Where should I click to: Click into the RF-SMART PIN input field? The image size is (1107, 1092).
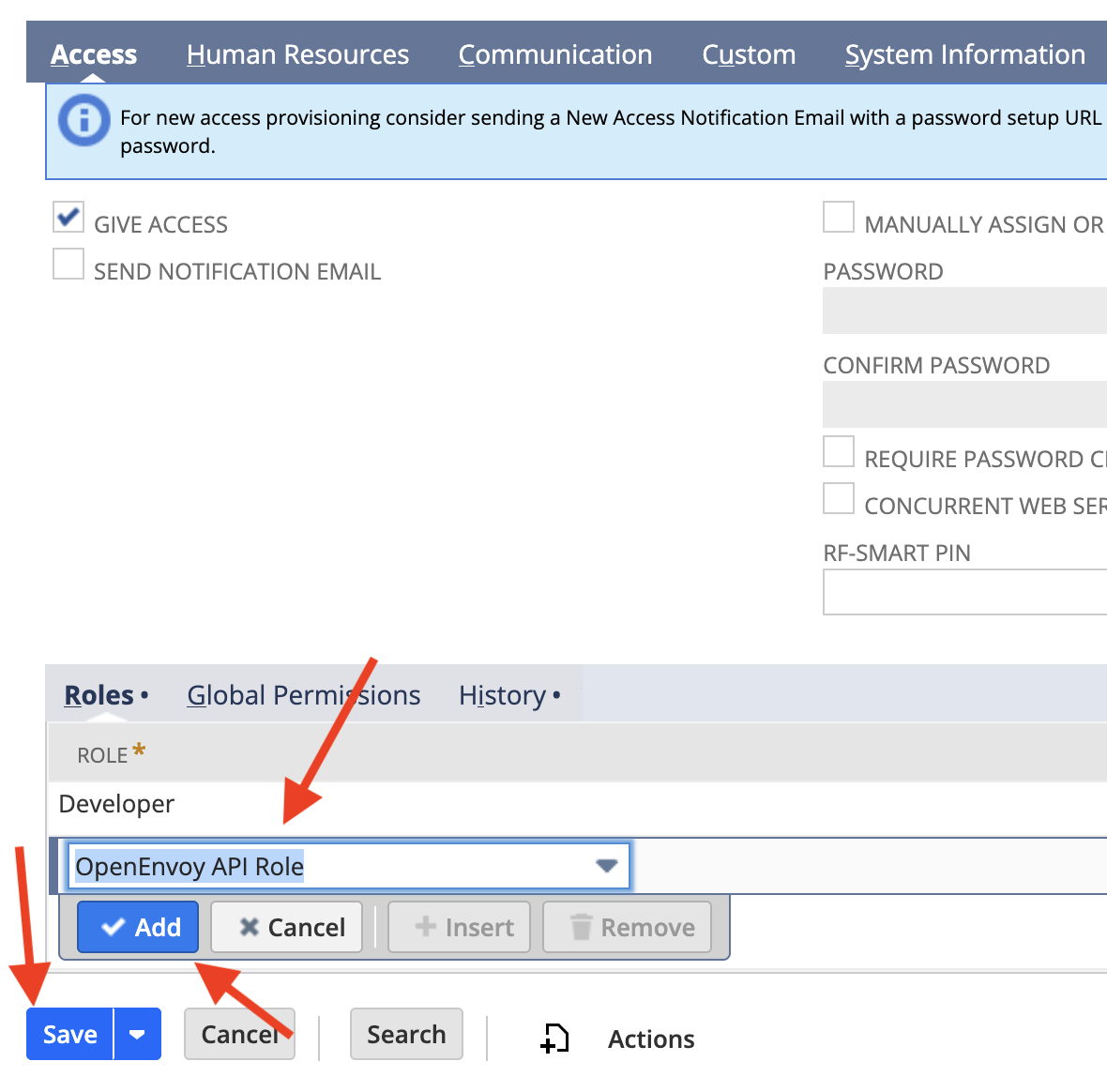click(x=964, y=592)
